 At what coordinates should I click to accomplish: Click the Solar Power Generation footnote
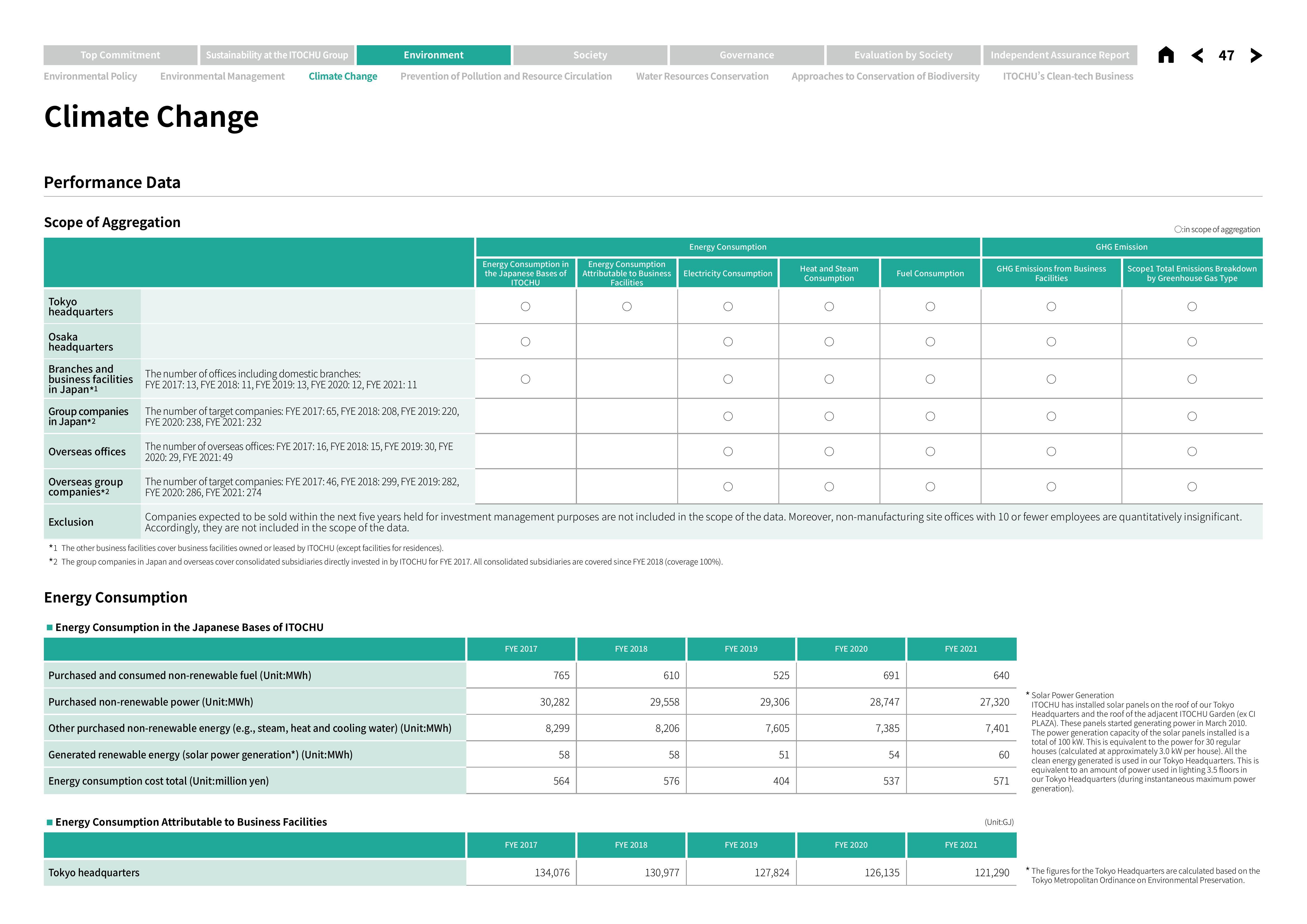[x=1142, y=742]
